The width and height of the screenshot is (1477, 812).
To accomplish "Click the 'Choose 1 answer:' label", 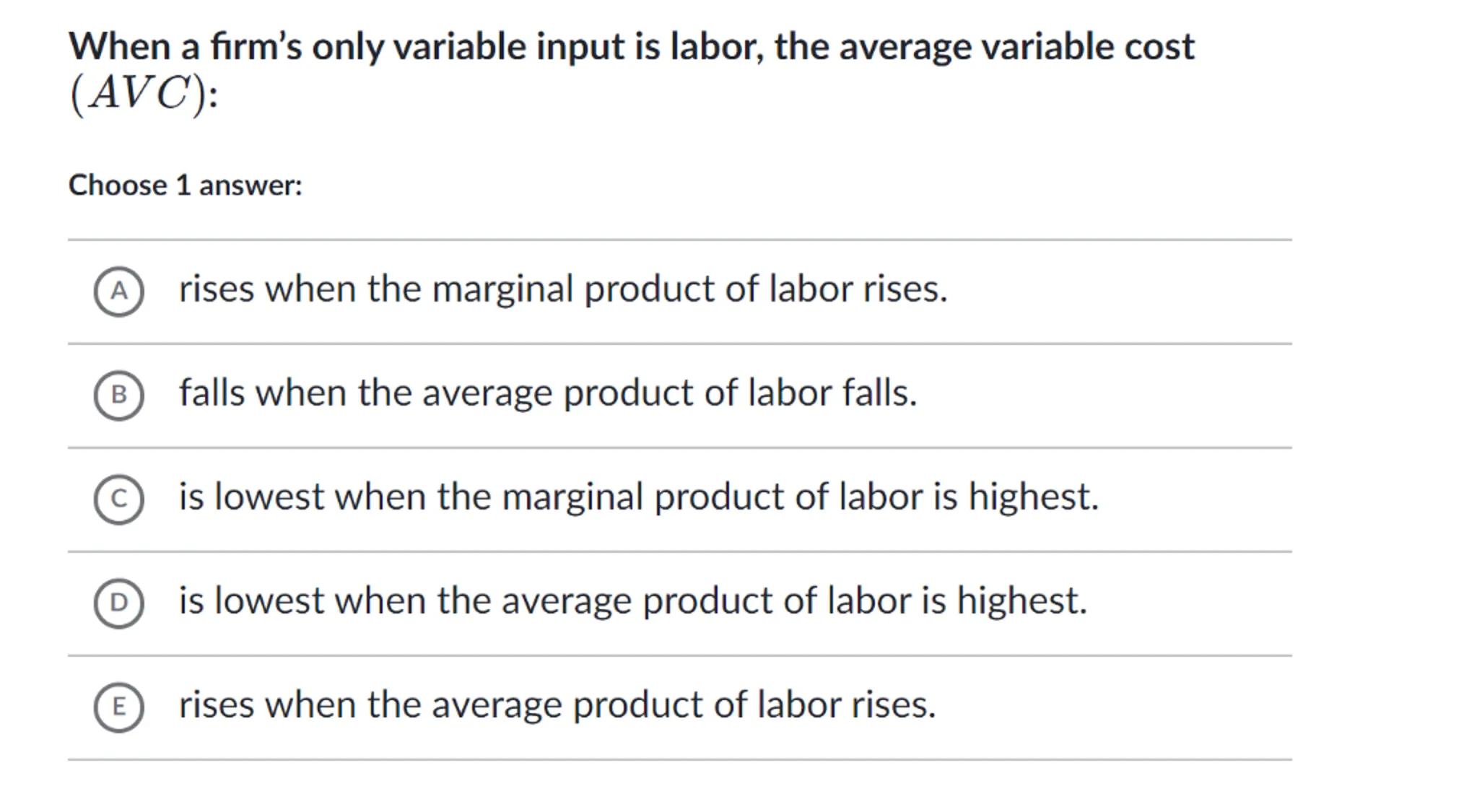I will click(x=185, y=185).
